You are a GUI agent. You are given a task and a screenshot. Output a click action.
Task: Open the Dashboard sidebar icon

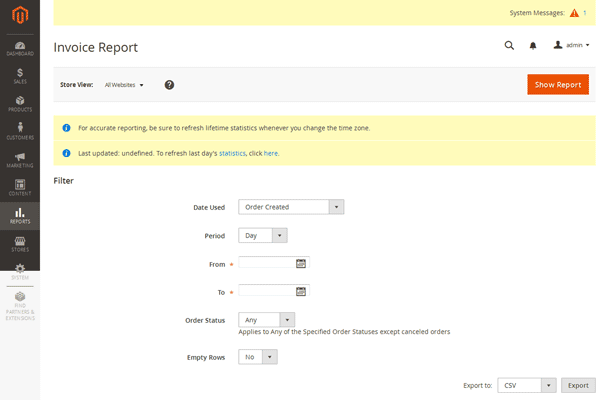coord(19,46)
